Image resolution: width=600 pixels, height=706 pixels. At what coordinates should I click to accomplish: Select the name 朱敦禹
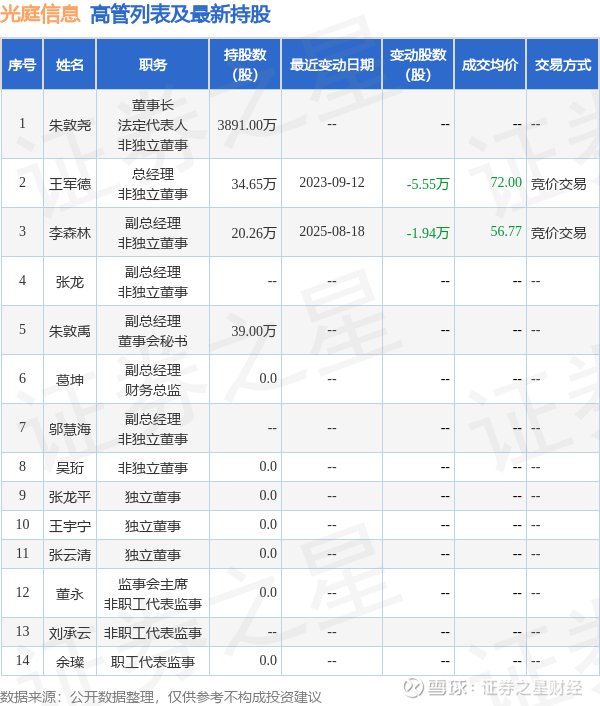click(x=70, y=331)
